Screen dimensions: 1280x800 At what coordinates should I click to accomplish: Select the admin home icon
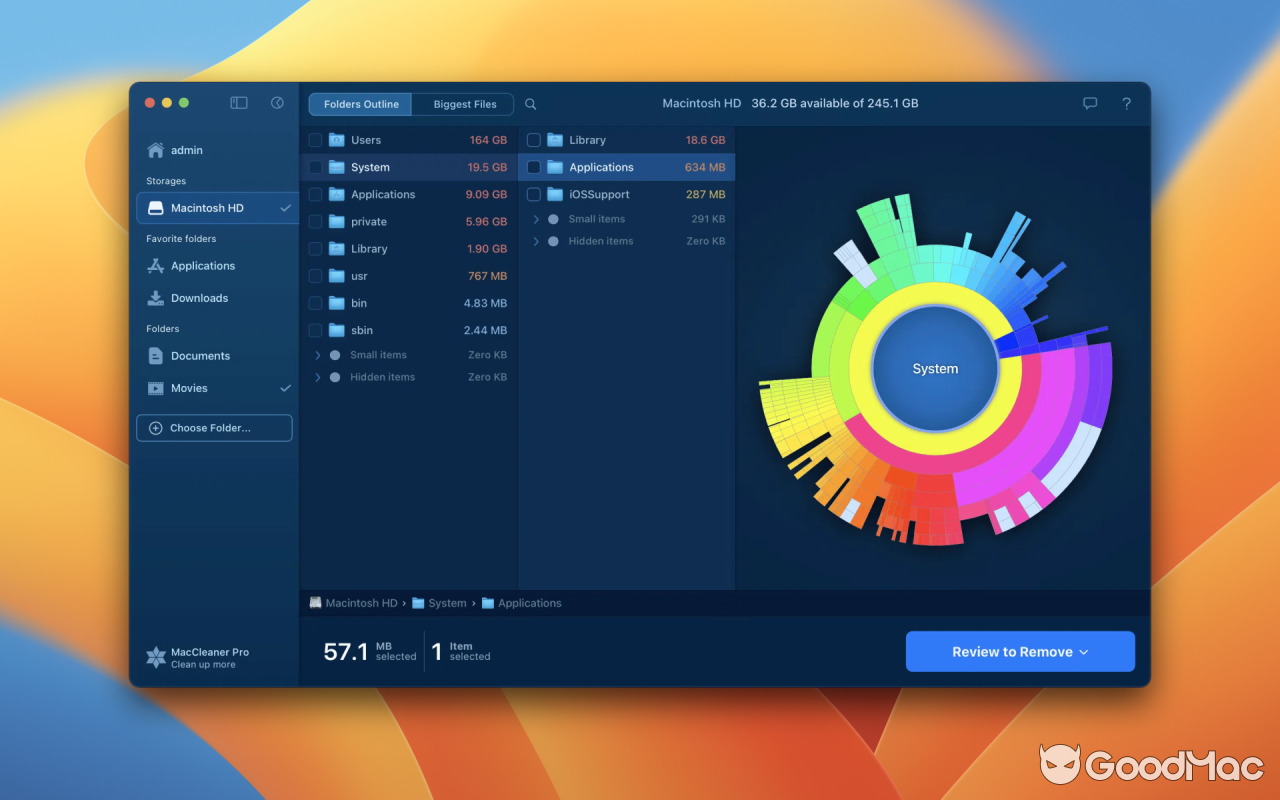tap(156, 149)
